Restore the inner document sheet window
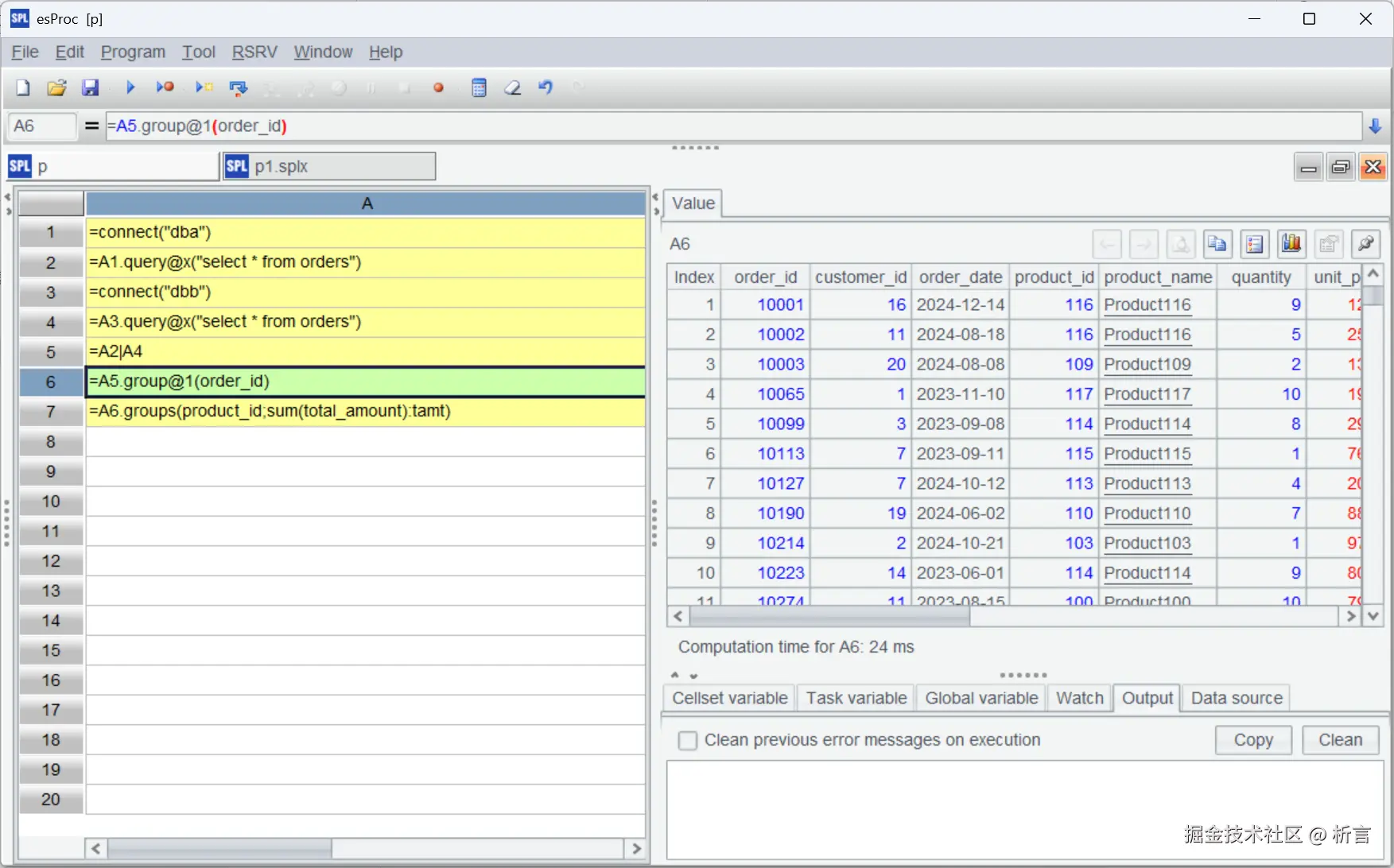1394x868 pixels. (x=1341, y=167)
